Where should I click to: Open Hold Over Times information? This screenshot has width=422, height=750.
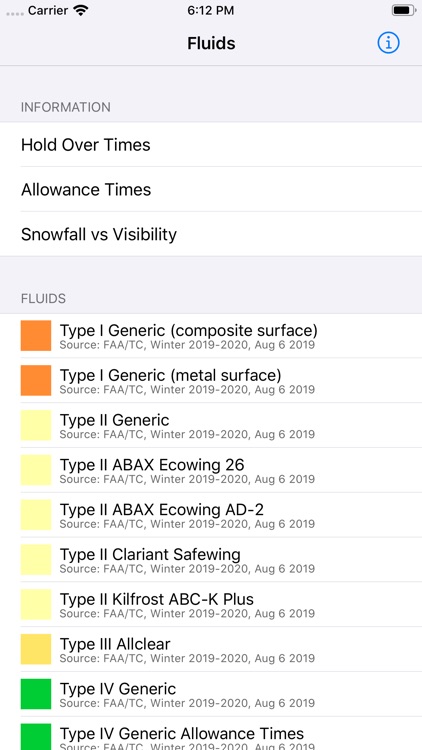click(211, 144)
